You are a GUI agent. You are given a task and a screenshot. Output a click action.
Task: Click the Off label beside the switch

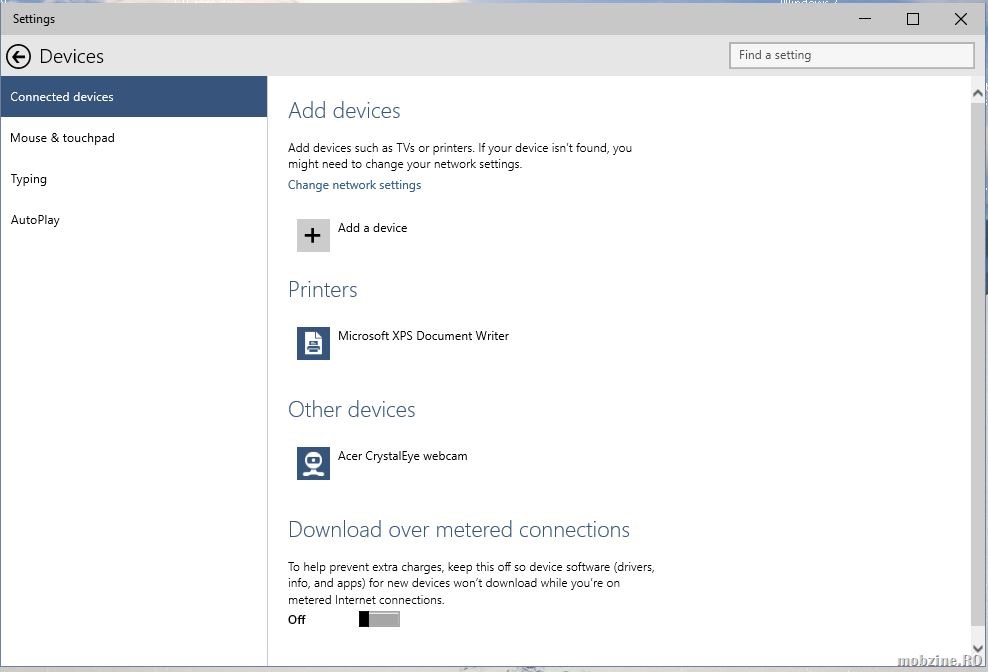pos(297,620)
